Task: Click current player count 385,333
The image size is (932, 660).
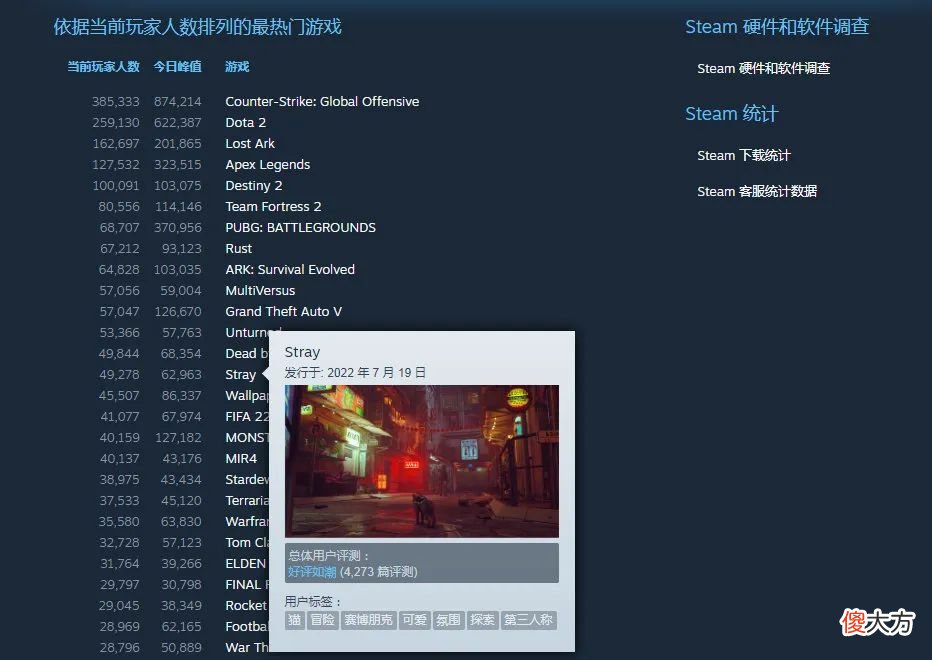Action: click(x=115, y=102)
